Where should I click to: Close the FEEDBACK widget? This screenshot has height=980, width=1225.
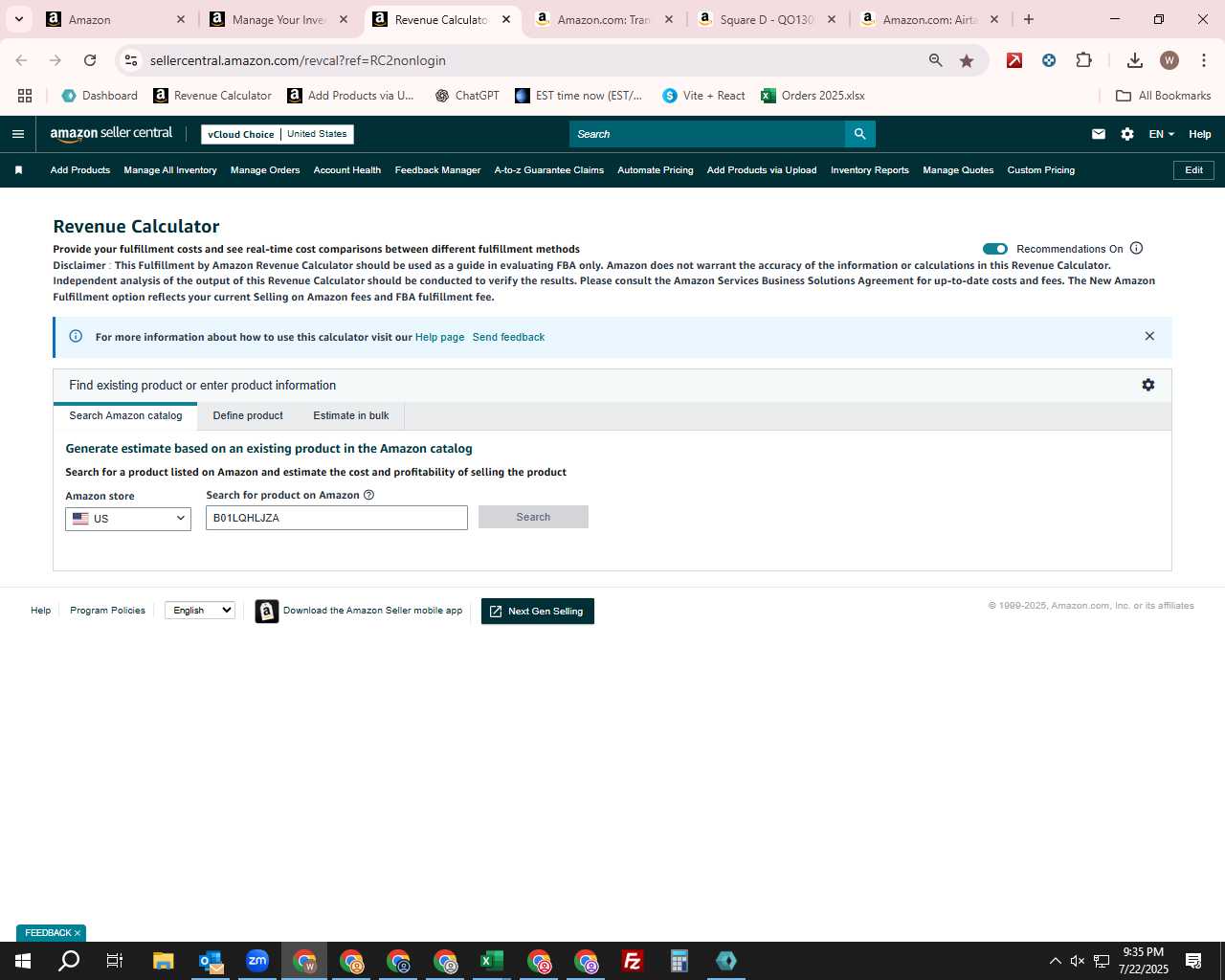pos(78,933)
